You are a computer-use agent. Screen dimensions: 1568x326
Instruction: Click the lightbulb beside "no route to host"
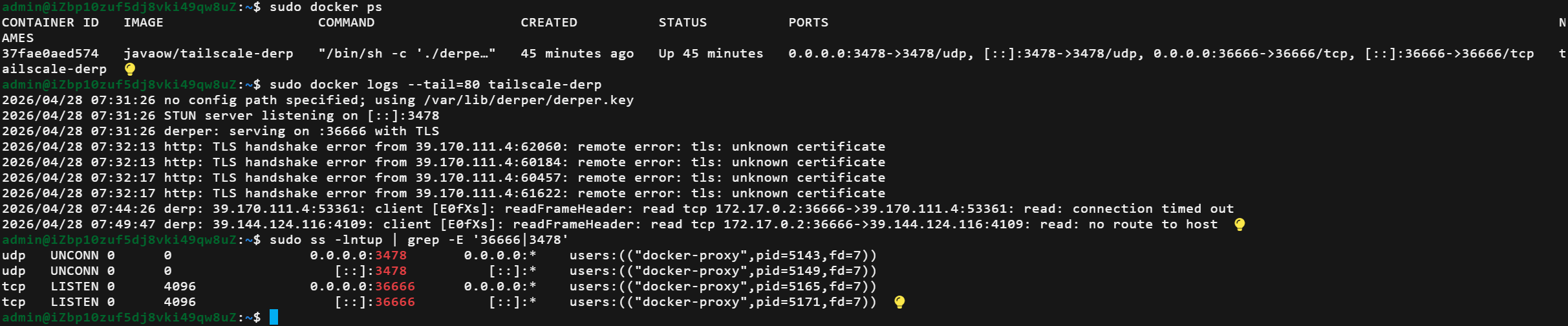1240,224
